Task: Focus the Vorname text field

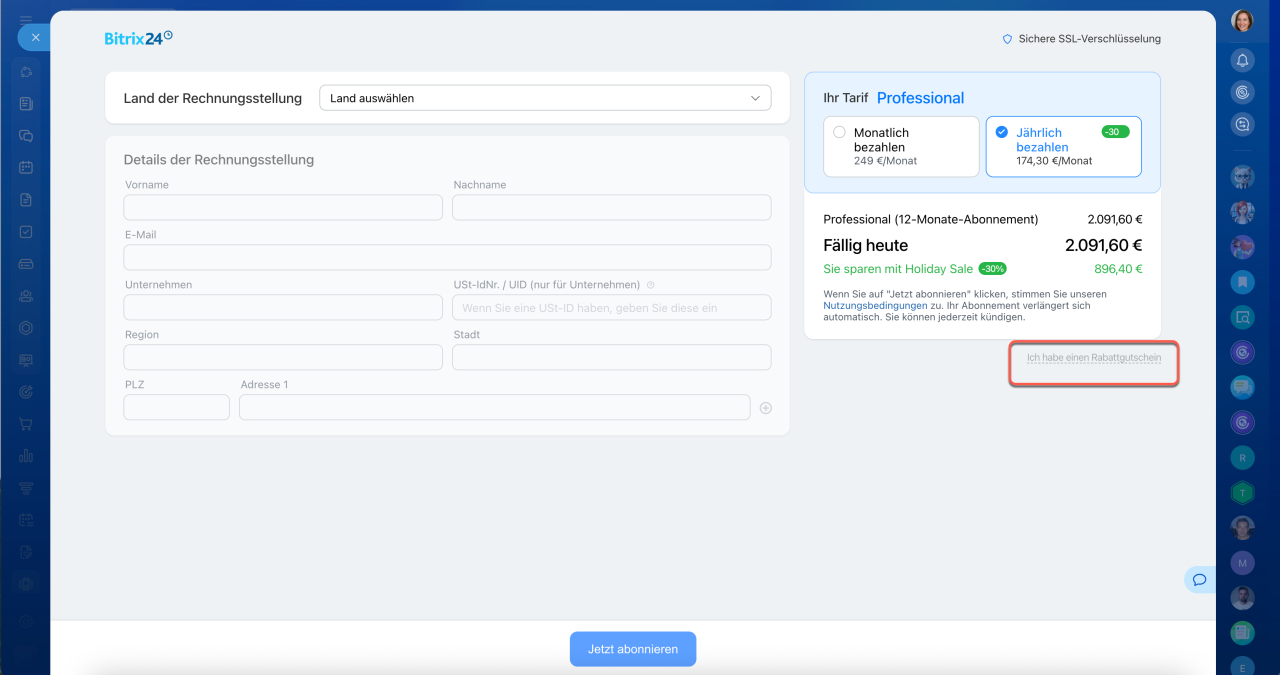Action: (x=283, y=208)
